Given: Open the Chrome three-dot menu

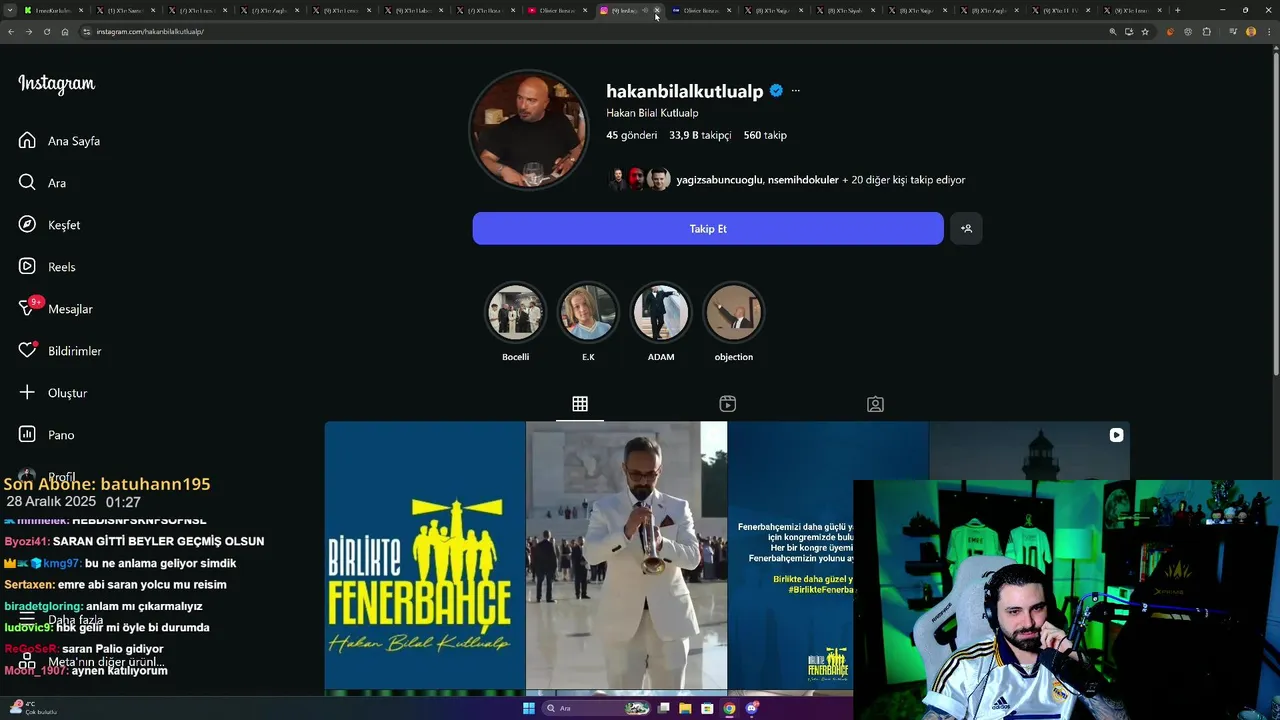Looking at the screenshot, I should (x=1268, y=32).
